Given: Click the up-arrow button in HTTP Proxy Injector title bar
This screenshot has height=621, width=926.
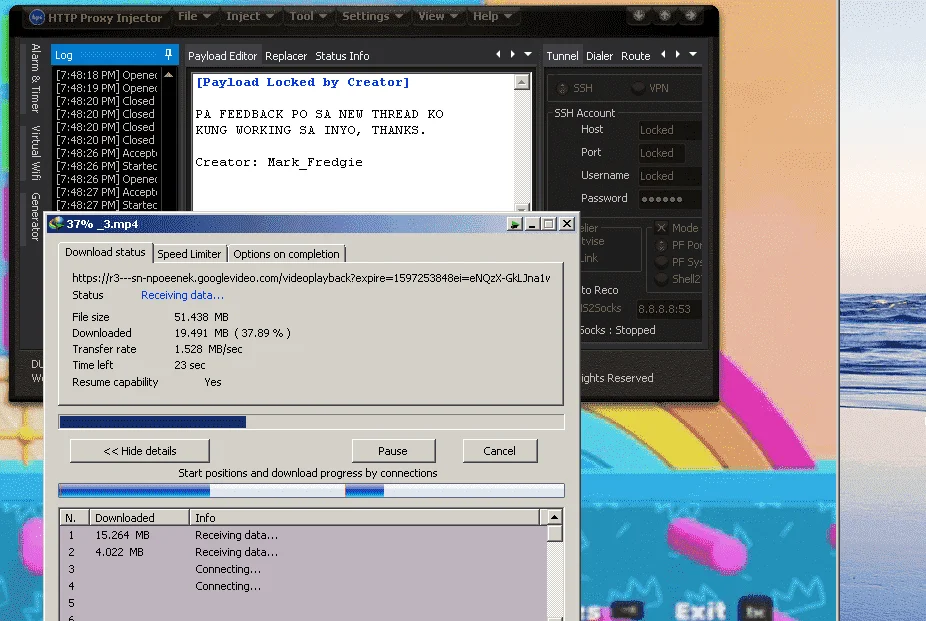Looking at the screenshot, I should coord(665,15).
